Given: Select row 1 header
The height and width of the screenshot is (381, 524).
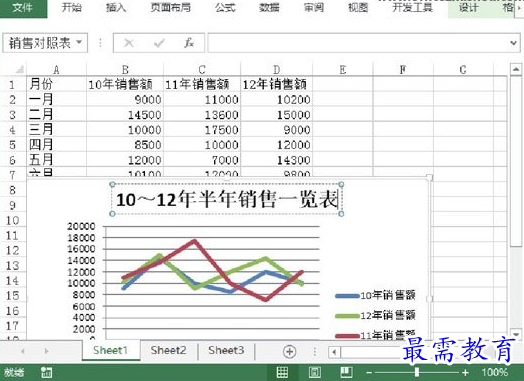Looking at the screenshot, I should coord(12,84).
